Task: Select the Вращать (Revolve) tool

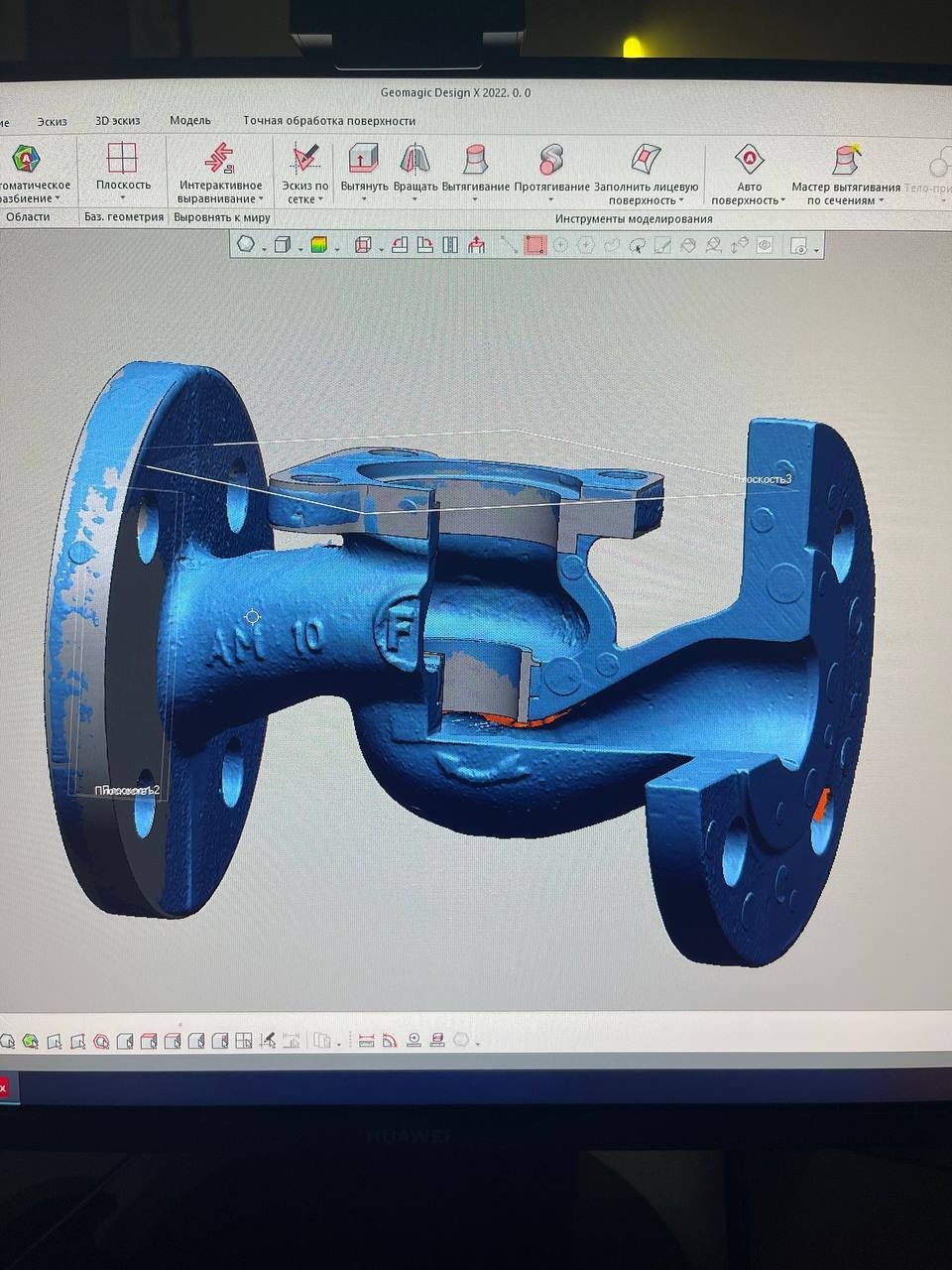Action: [x=416, y=159]
